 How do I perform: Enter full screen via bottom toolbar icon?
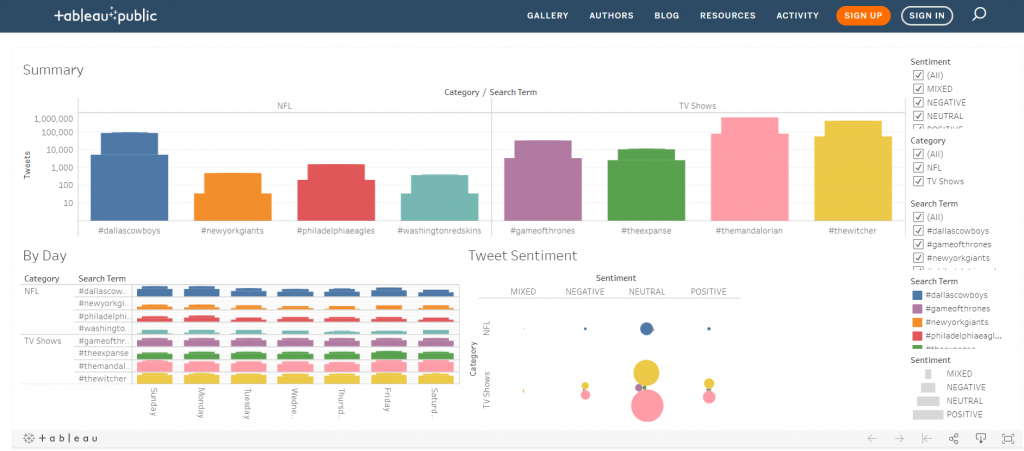coord(1006,438)
